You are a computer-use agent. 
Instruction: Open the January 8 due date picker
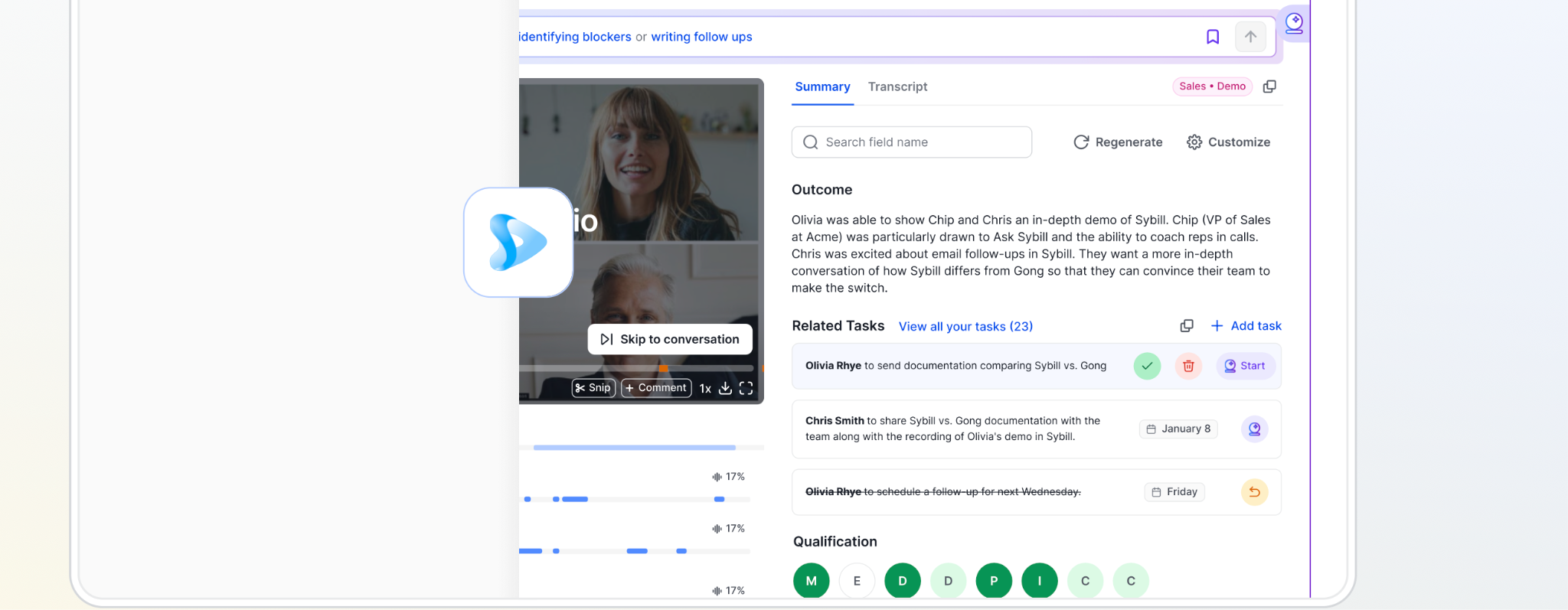[1178, 429]
